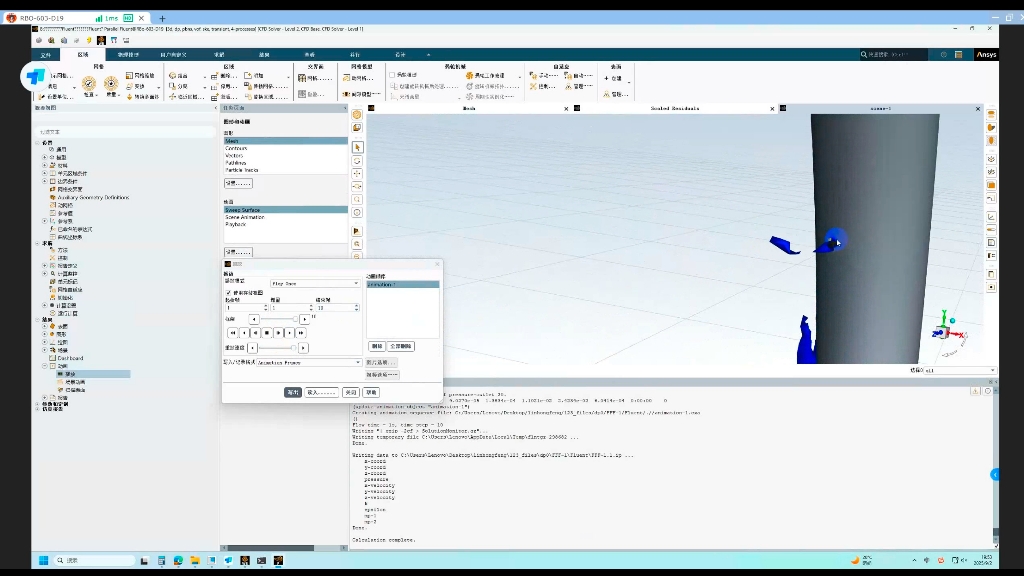Select Playback in the animations list

point(236,224)
